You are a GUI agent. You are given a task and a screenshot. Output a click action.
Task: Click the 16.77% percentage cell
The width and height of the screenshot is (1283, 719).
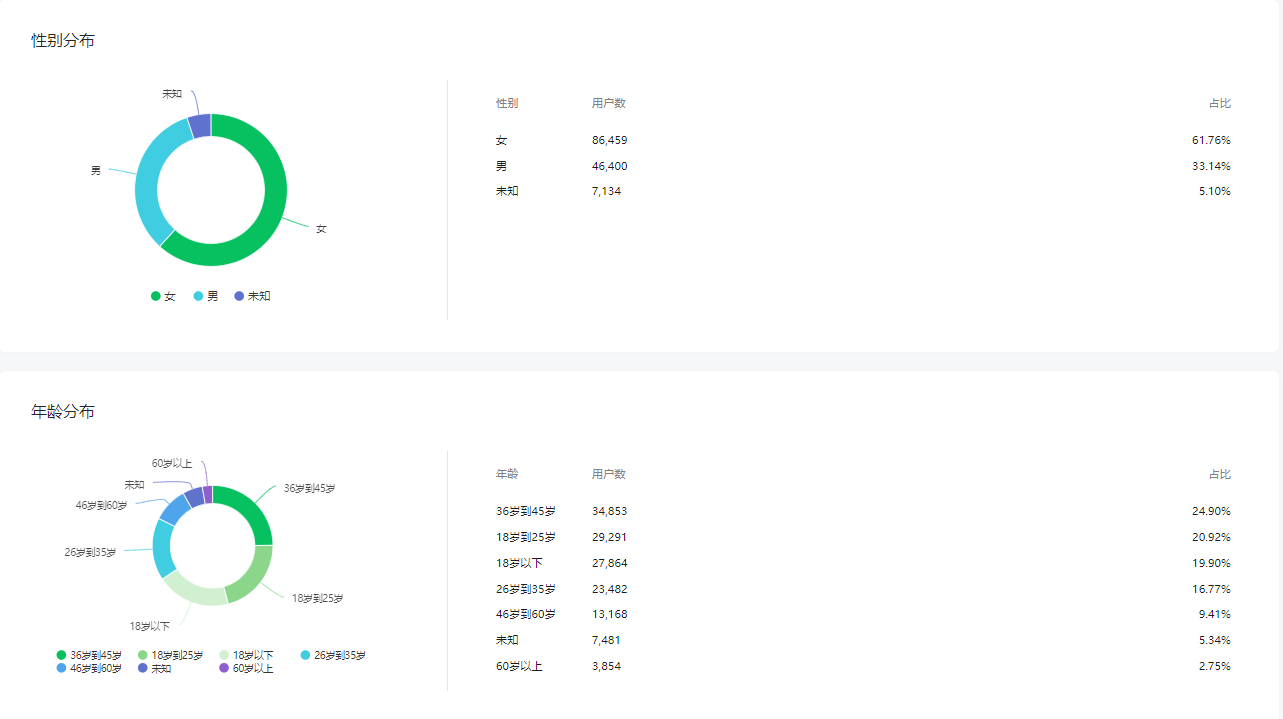pos(1211,590)
